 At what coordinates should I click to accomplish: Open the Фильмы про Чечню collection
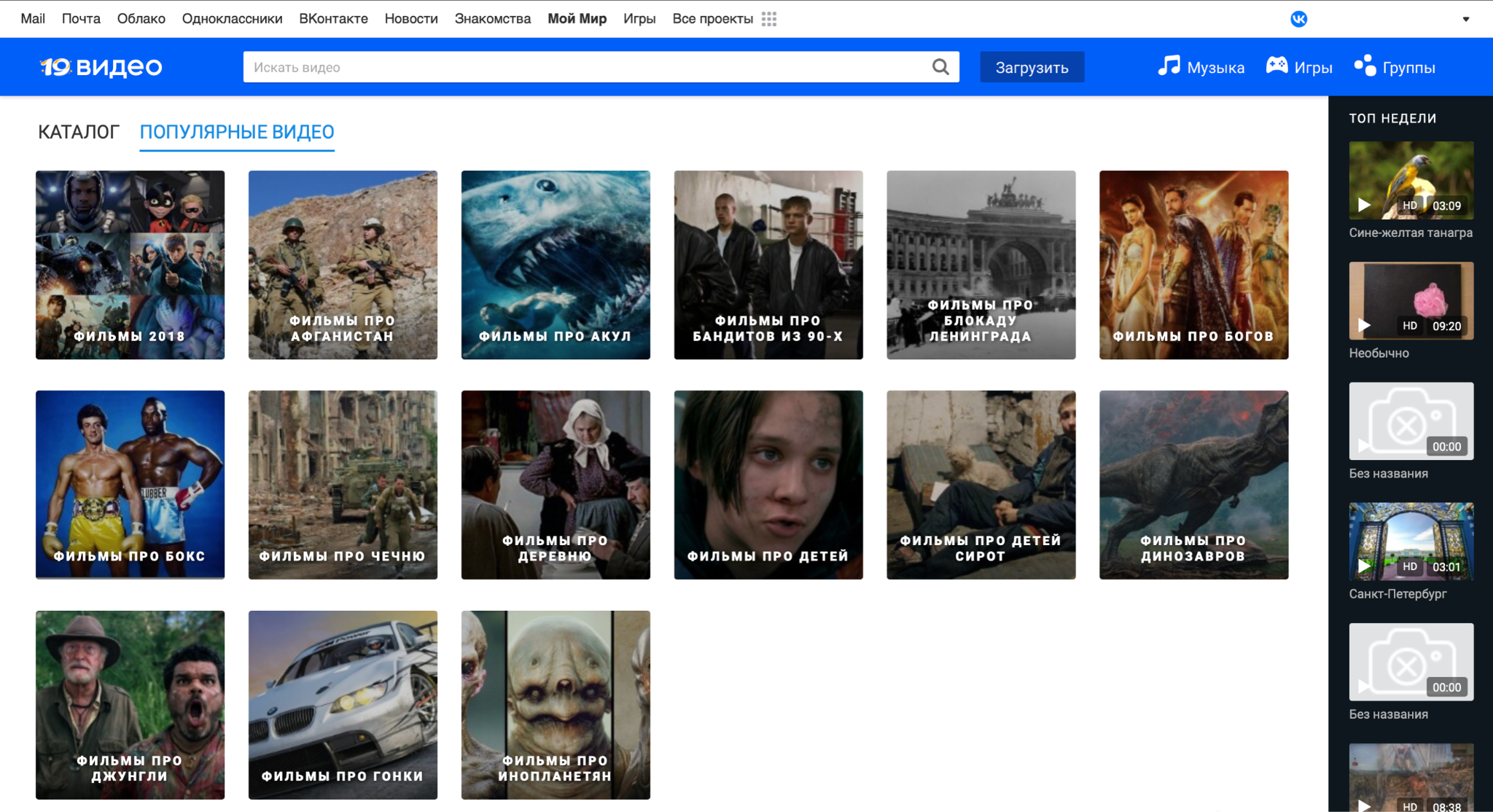[343, 485]
